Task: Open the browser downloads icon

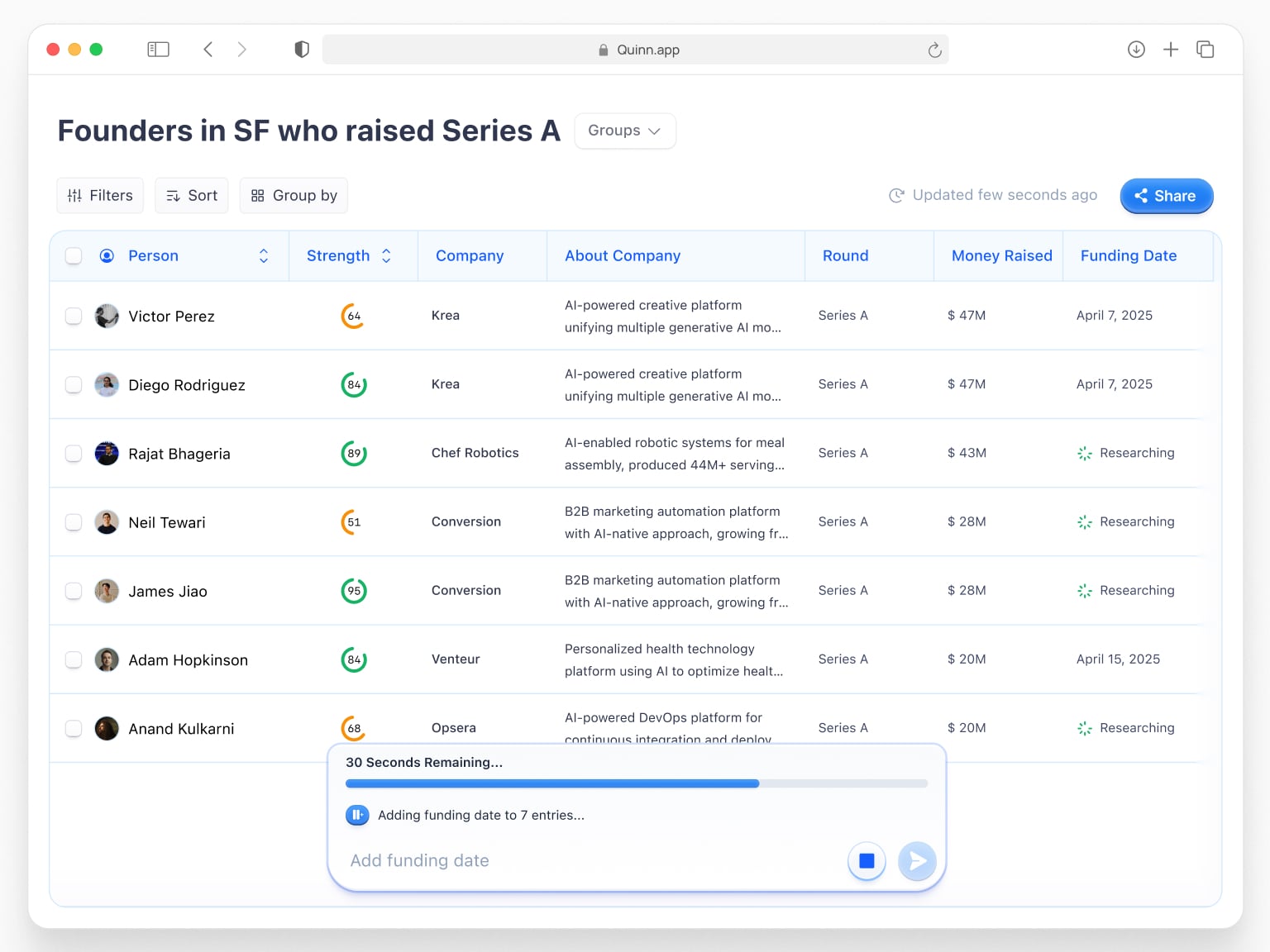Action: [x=1136, y=50]
